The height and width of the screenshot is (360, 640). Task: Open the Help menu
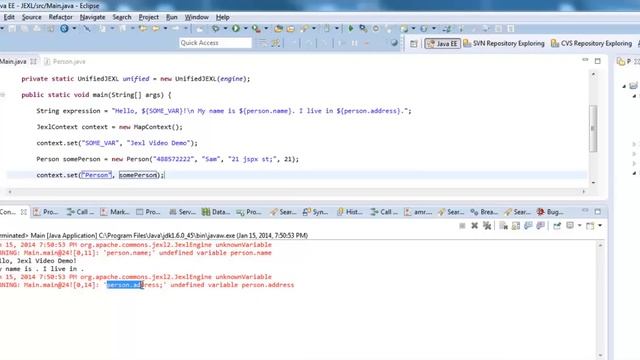222,17
